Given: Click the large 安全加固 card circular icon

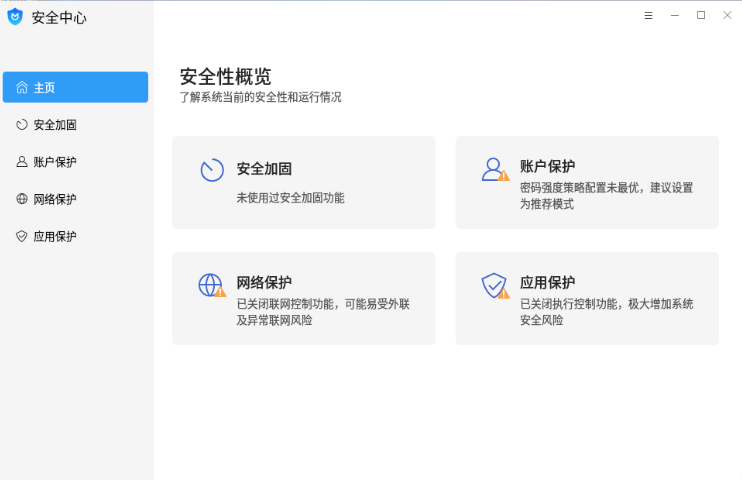Looking at the screenshot, I should click(x=212, y=170).
